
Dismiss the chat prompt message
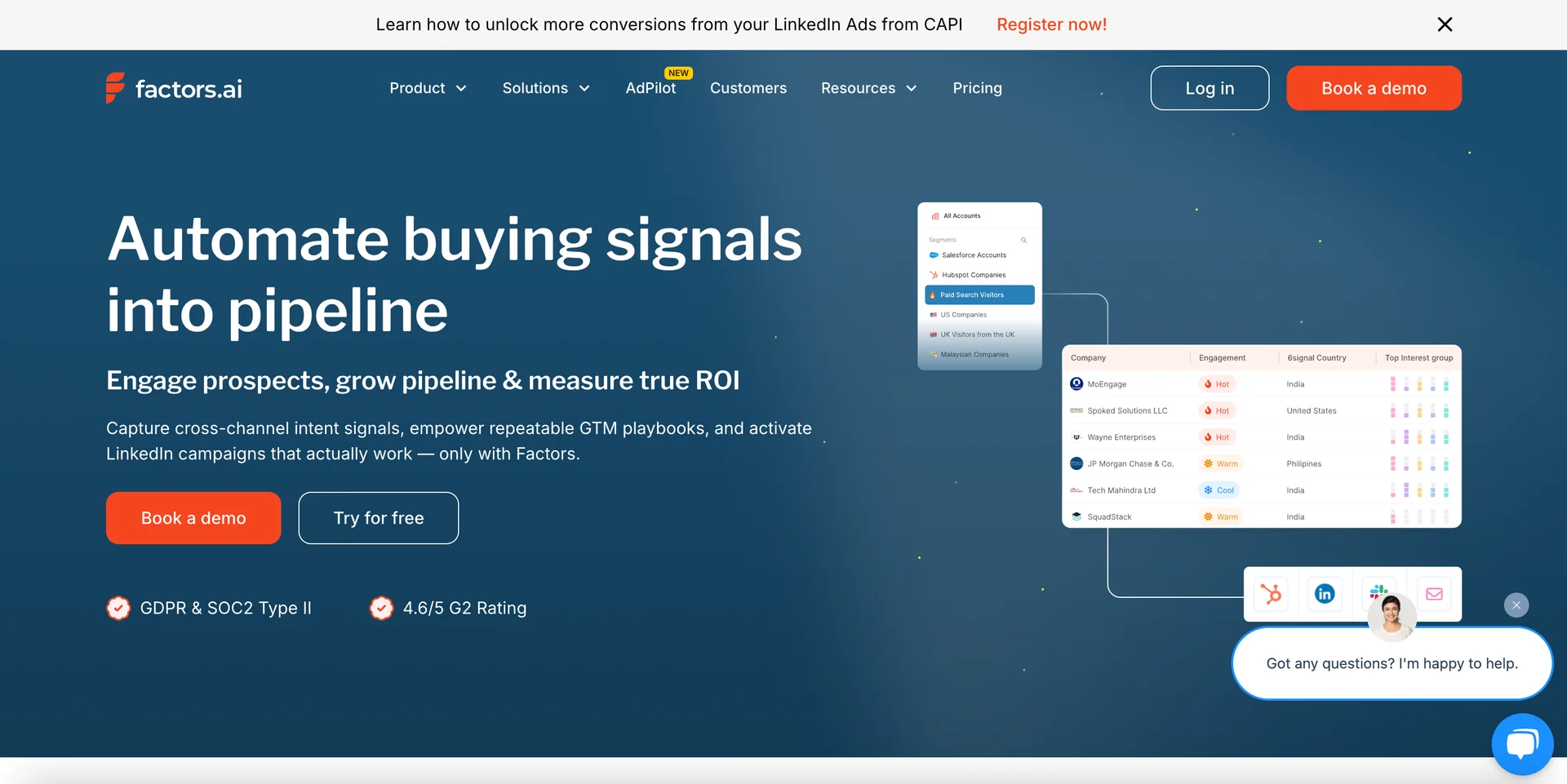1516,605
